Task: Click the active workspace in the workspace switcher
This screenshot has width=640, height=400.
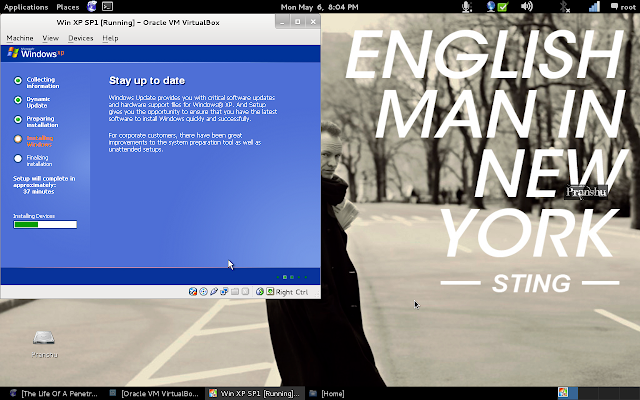Action: click(x=567, y=393)
